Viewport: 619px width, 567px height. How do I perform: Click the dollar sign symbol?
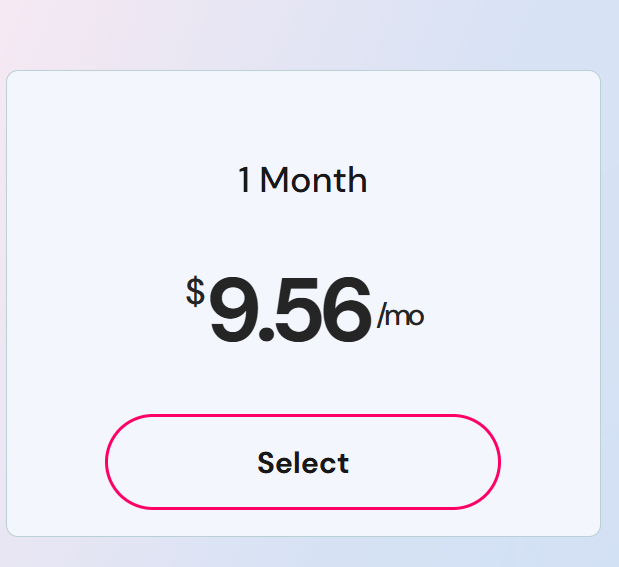tap(195, 292)
